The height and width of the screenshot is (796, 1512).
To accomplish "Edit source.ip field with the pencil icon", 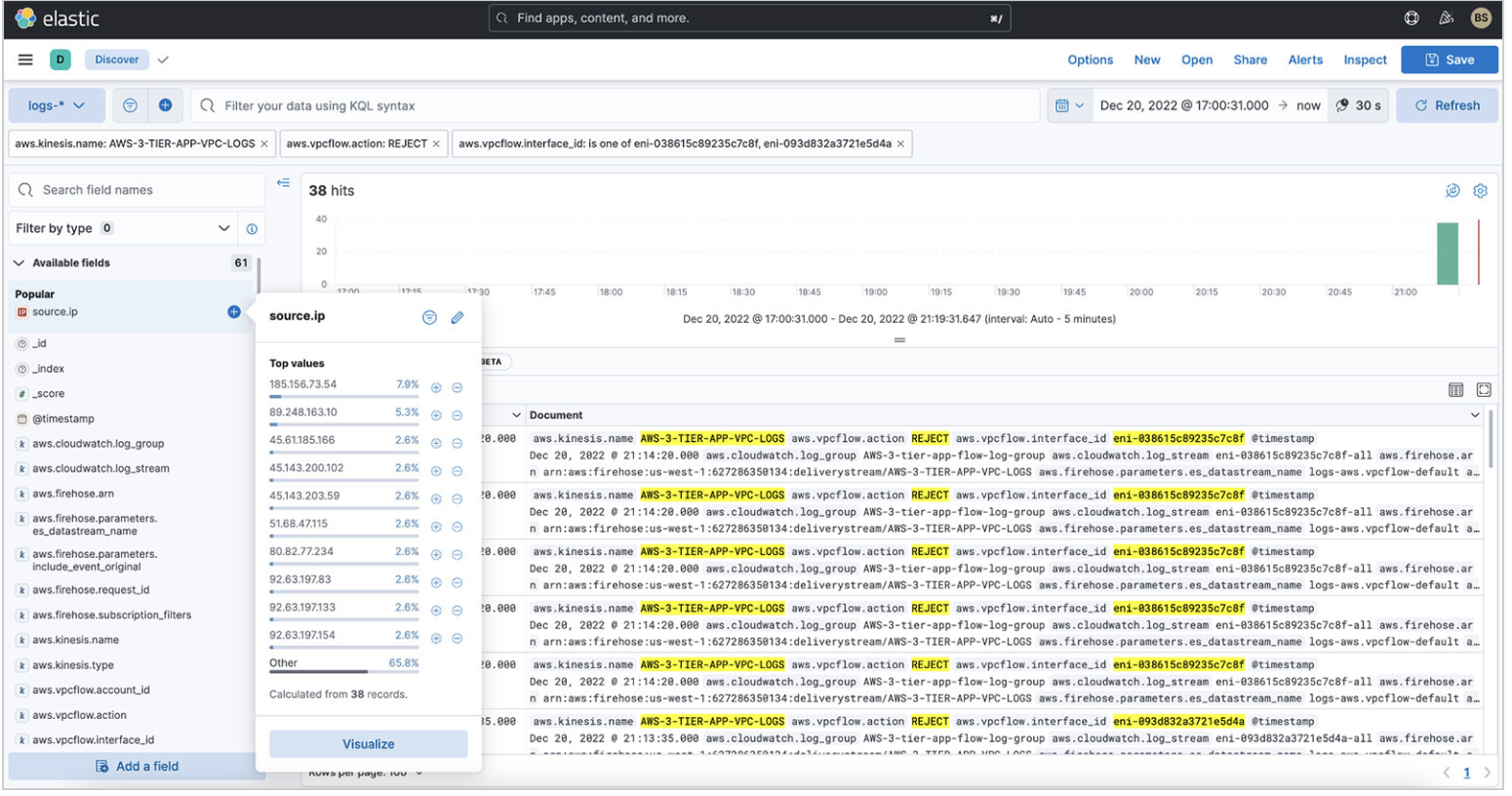I will point(458,316).
